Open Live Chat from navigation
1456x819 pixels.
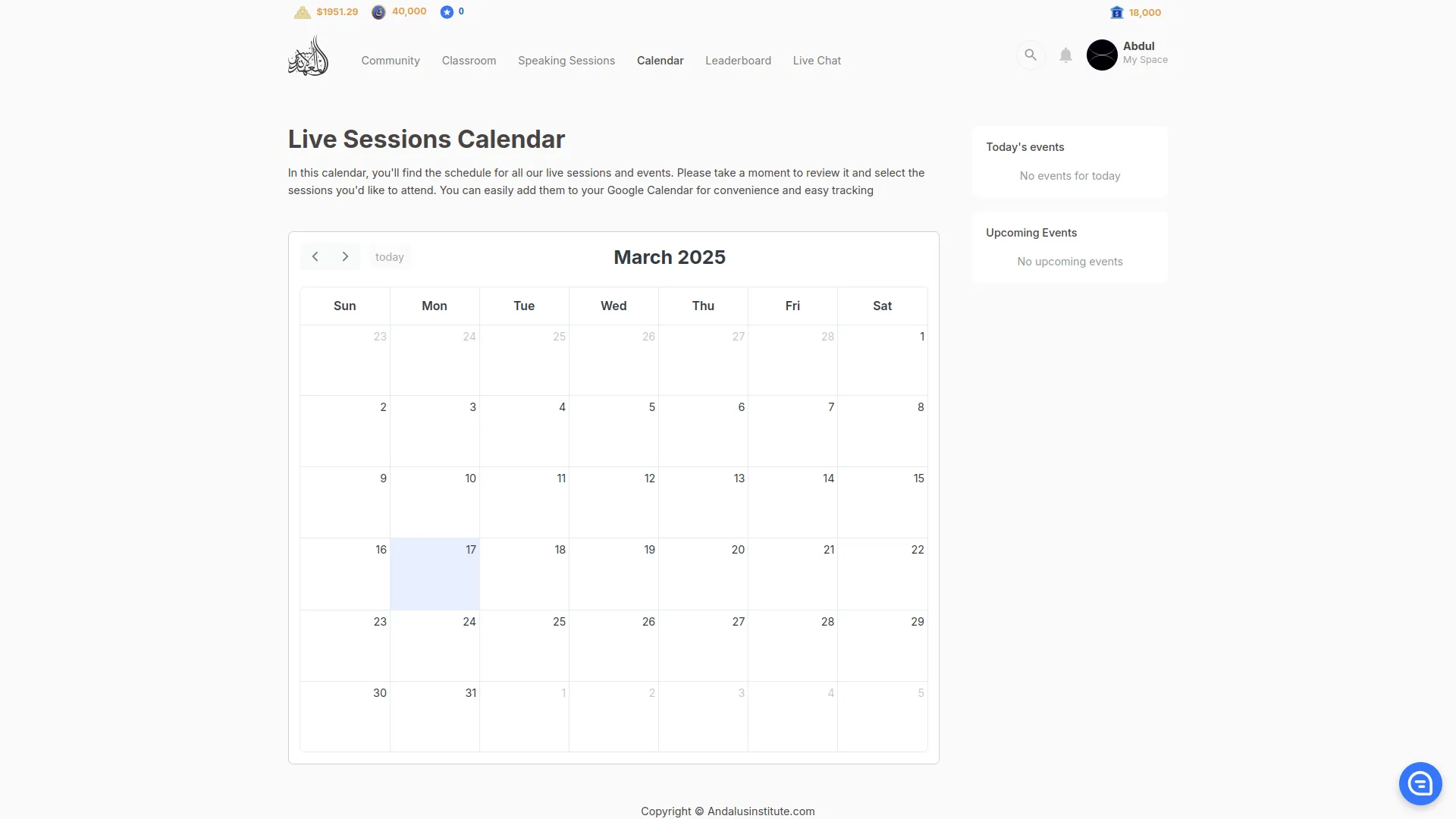point(817,61)
